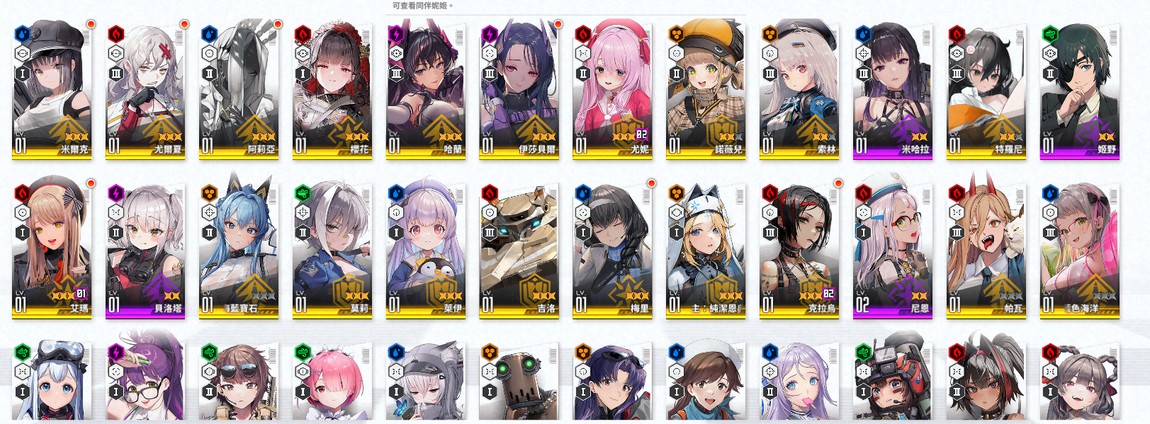The image size is (1150, 424).
Task: Click the burst II icon on 尤妮's card
Action: [582, 73]
